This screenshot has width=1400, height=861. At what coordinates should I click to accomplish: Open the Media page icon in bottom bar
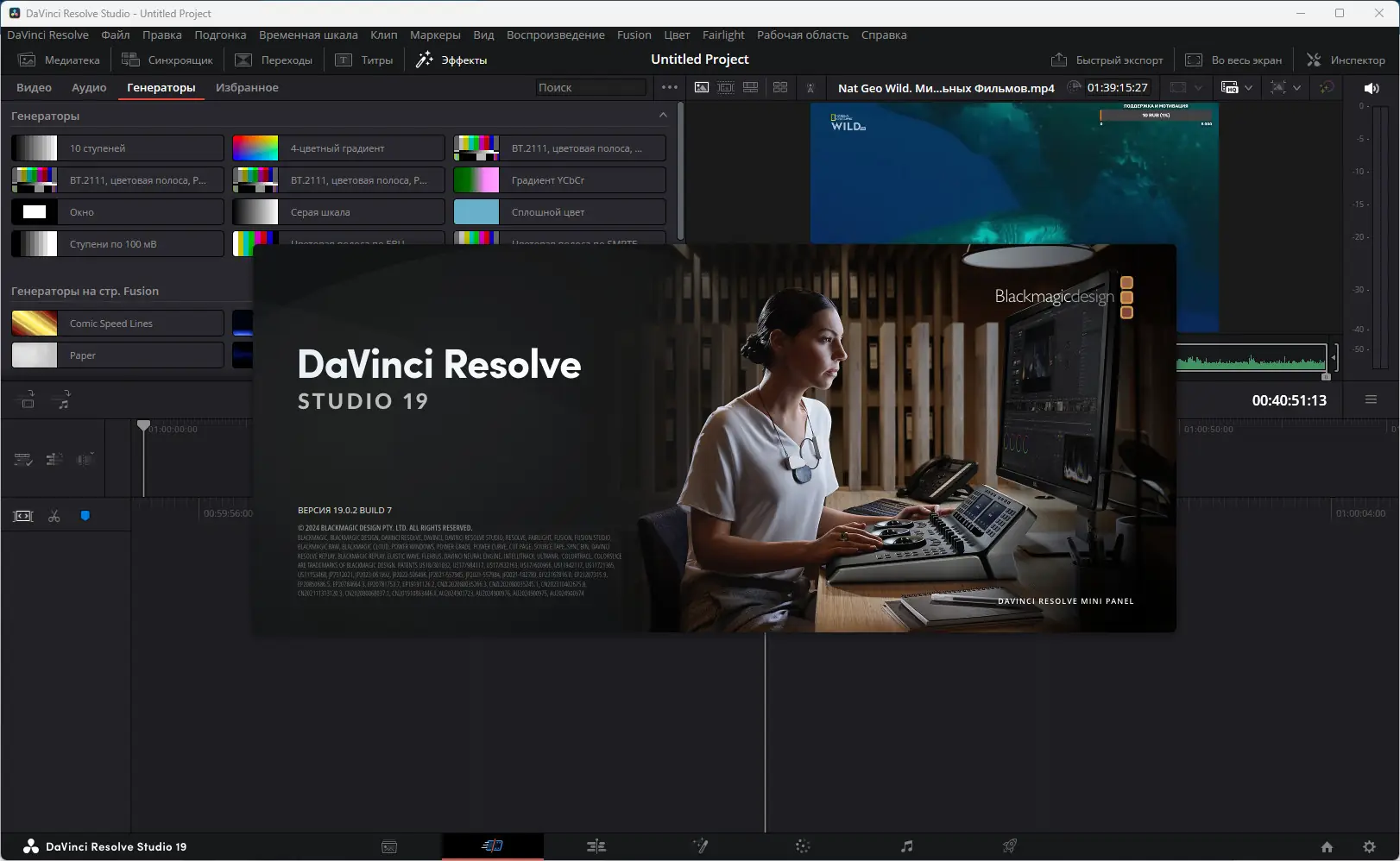click(389, 846)
